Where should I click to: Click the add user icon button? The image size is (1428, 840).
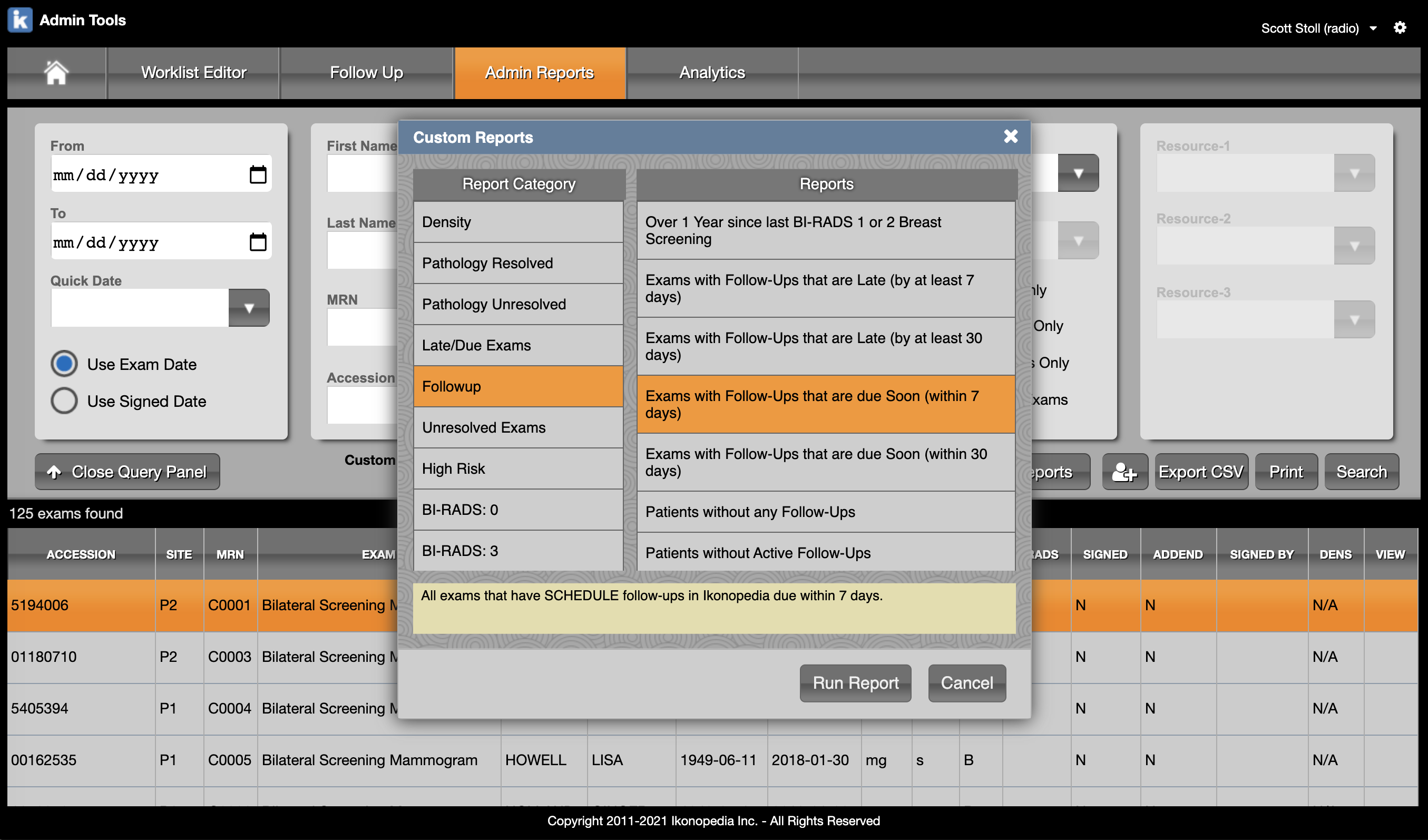1124,472
